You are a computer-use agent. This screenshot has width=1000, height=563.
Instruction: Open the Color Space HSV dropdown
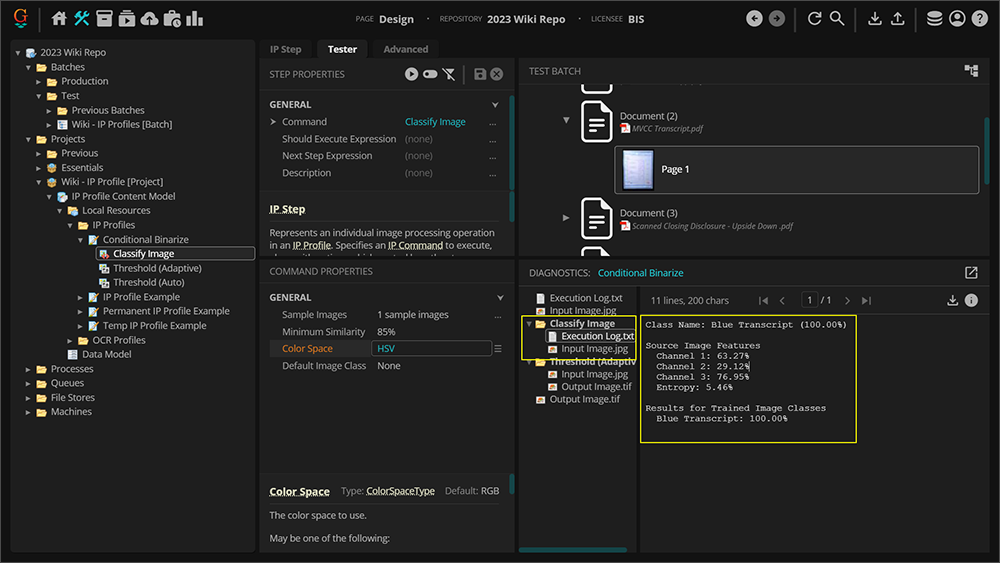coord(432,349)
